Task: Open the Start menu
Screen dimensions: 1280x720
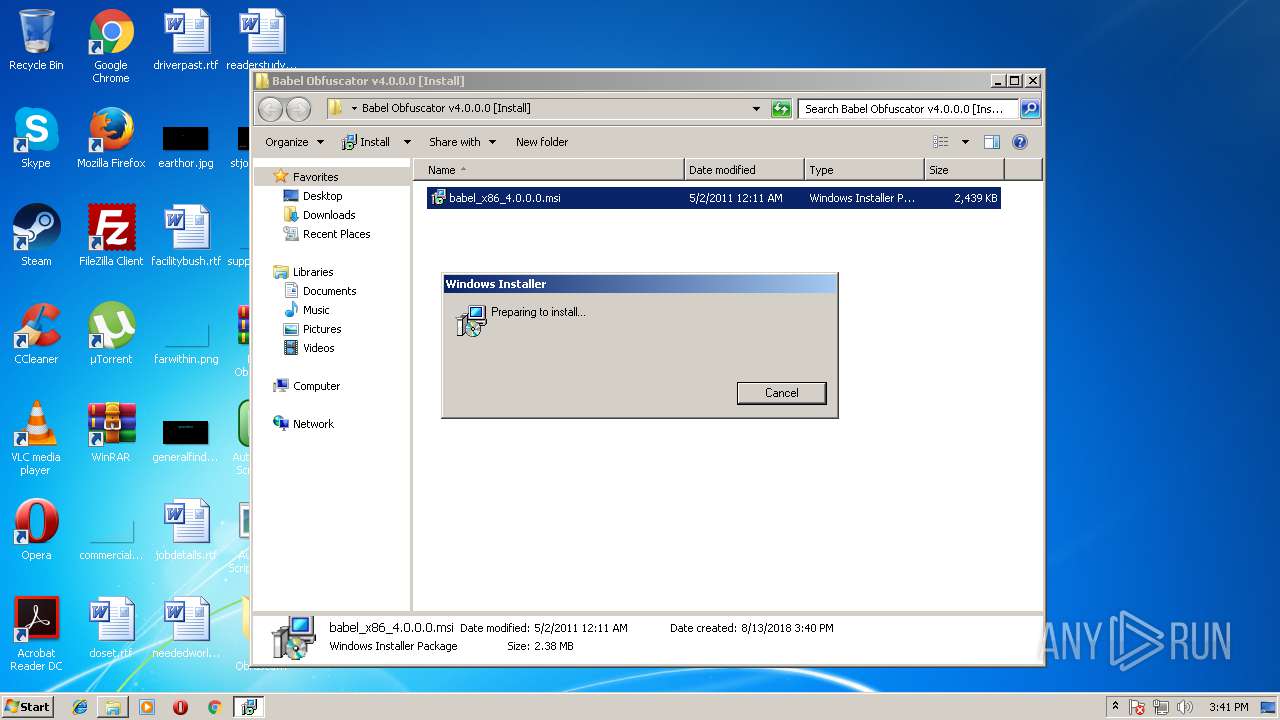Action: 27,707
